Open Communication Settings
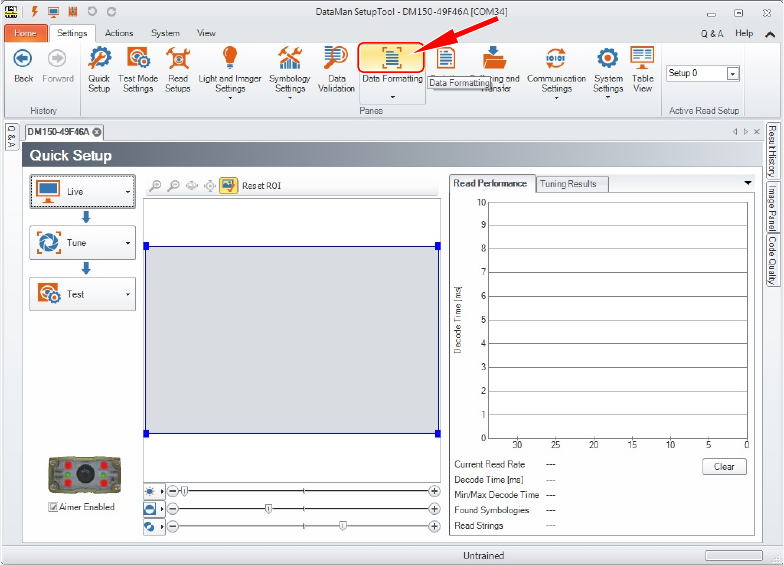The image size is (784, 565). [x=556, y=70]
